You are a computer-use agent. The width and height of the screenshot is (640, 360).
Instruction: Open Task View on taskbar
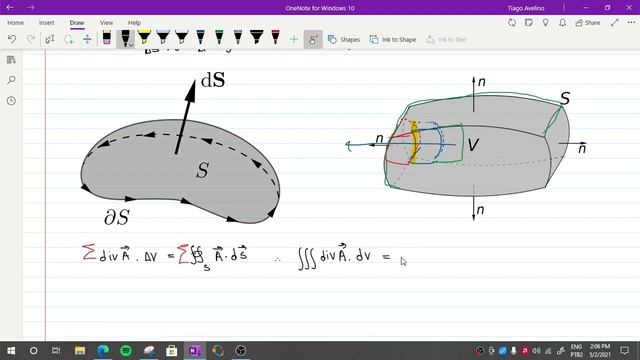pyautogui.click(x=56, y=351)
